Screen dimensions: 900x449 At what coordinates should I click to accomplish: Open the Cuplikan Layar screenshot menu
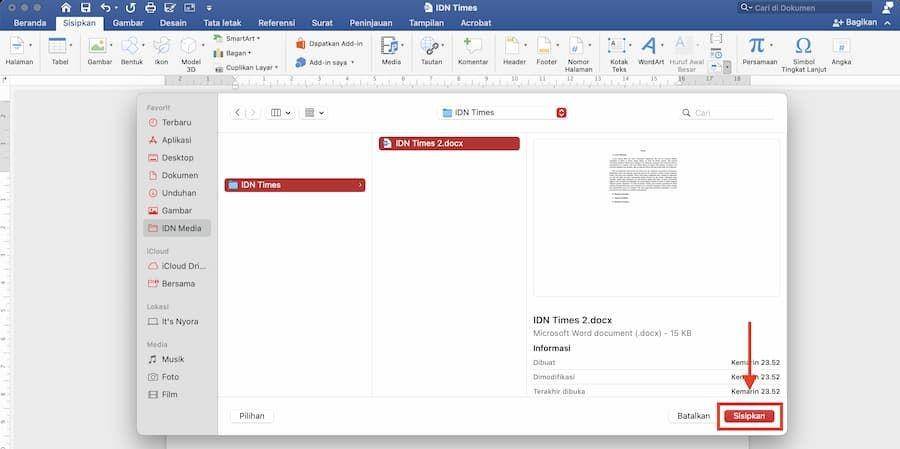pyautogui.click(x=246, y=68)
